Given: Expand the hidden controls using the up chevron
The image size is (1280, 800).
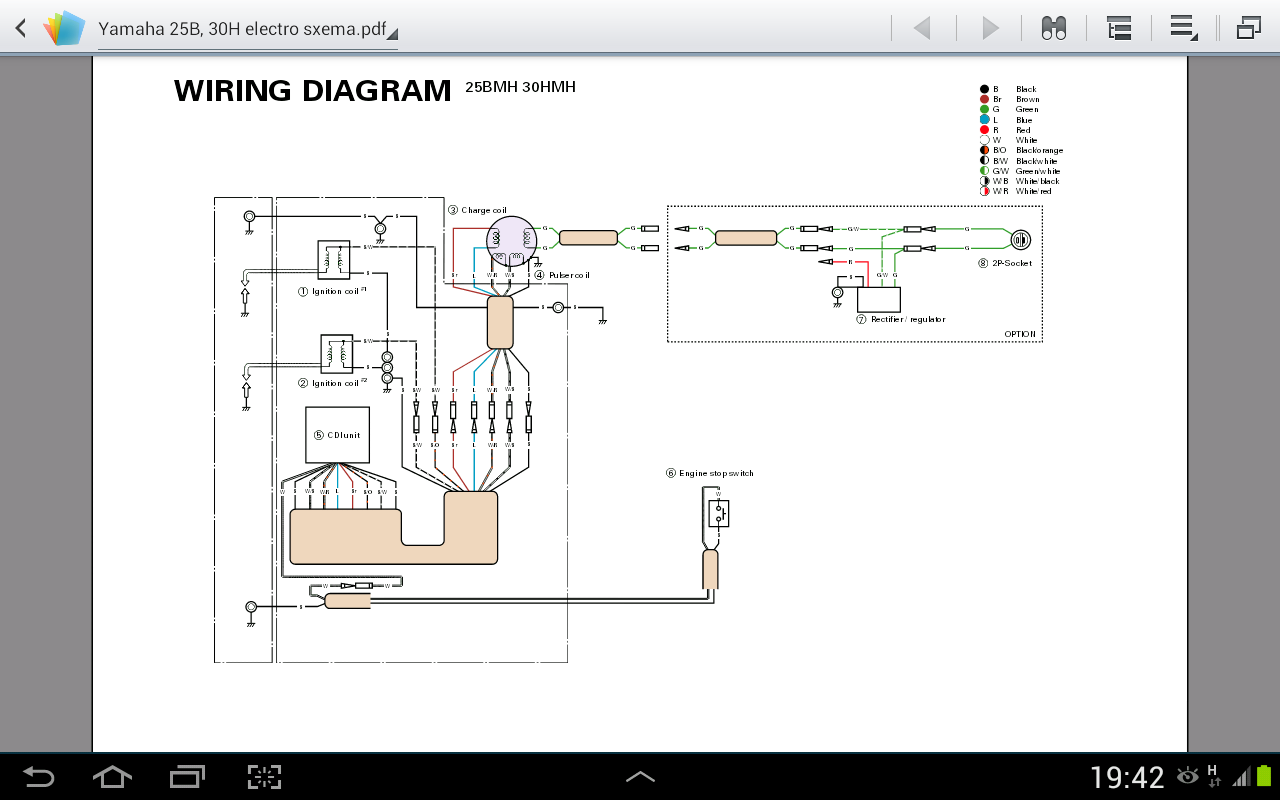Looking at the screenshot, I should 643,776.
